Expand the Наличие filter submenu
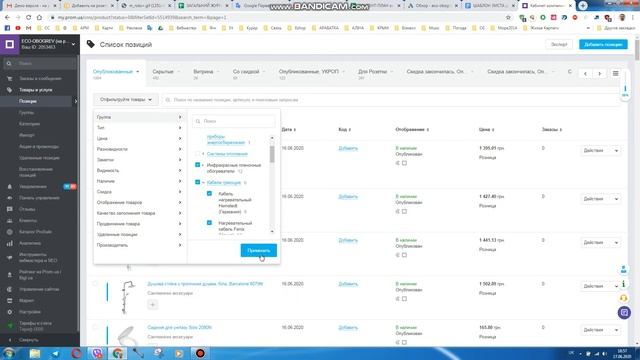Image resolution: width=640 pixels, height=360 pixels. tap(139, 181)
